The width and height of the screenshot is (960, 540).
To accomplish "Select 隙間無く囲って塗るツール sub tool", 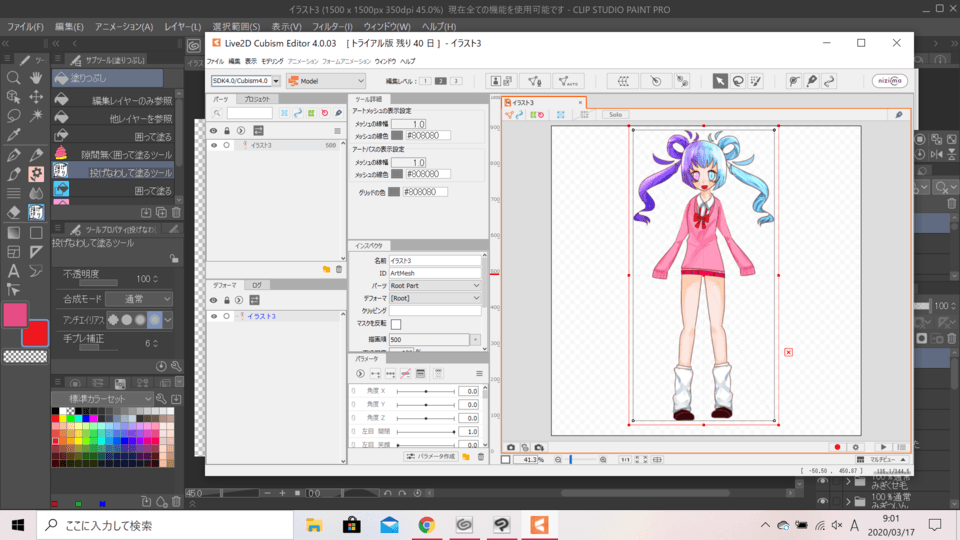I will point(114,154).
